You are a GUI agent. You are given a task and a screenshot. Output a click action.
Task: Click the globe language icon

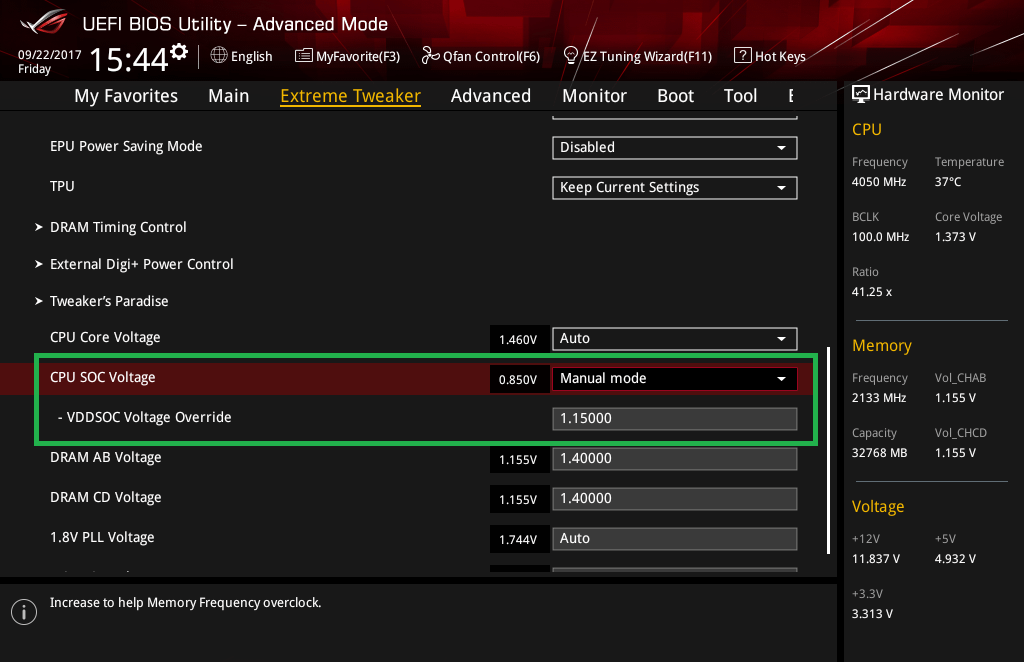click(219, 55)
